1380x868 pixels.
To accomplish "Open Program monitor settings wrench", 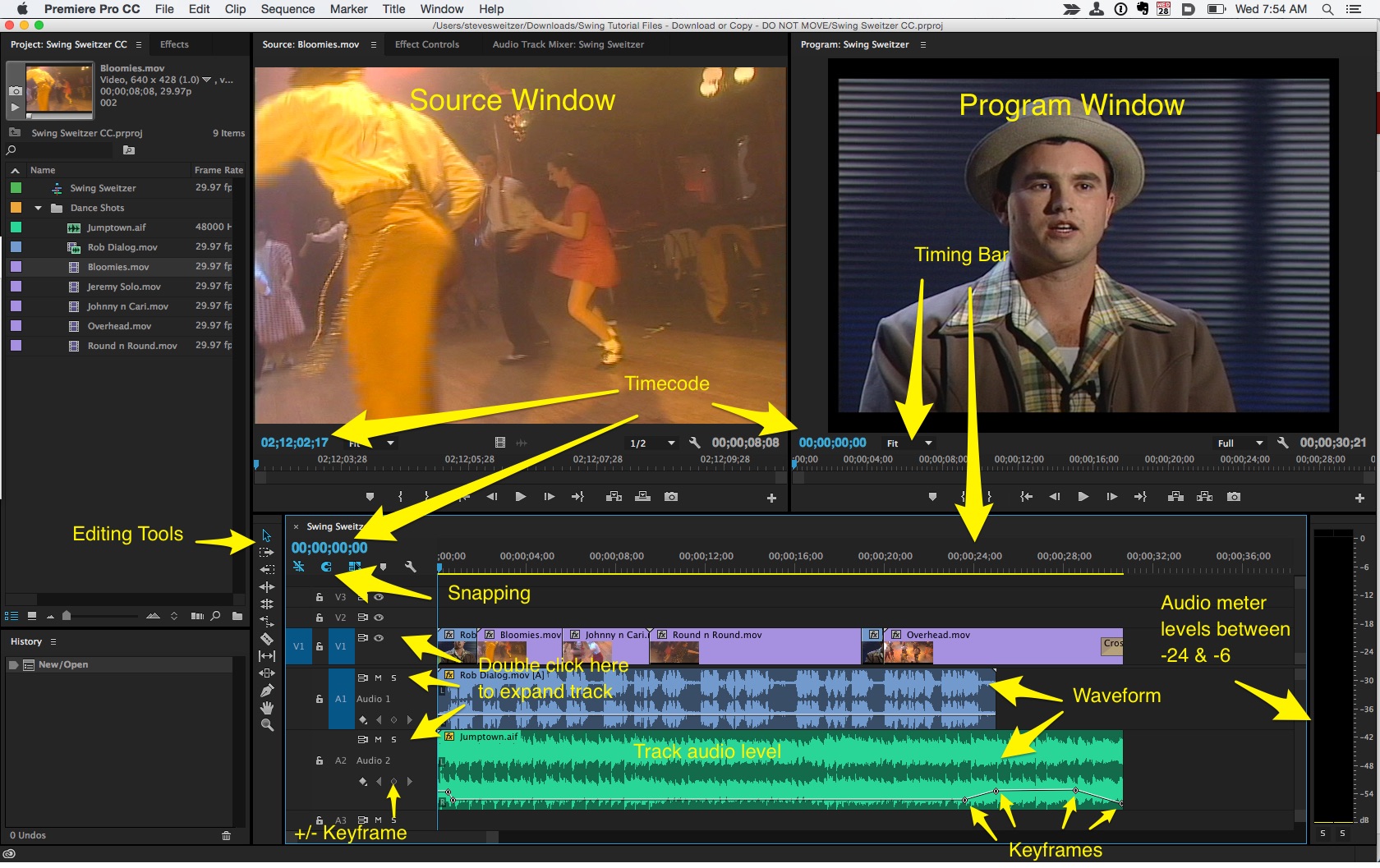I will coord(1283,443).
